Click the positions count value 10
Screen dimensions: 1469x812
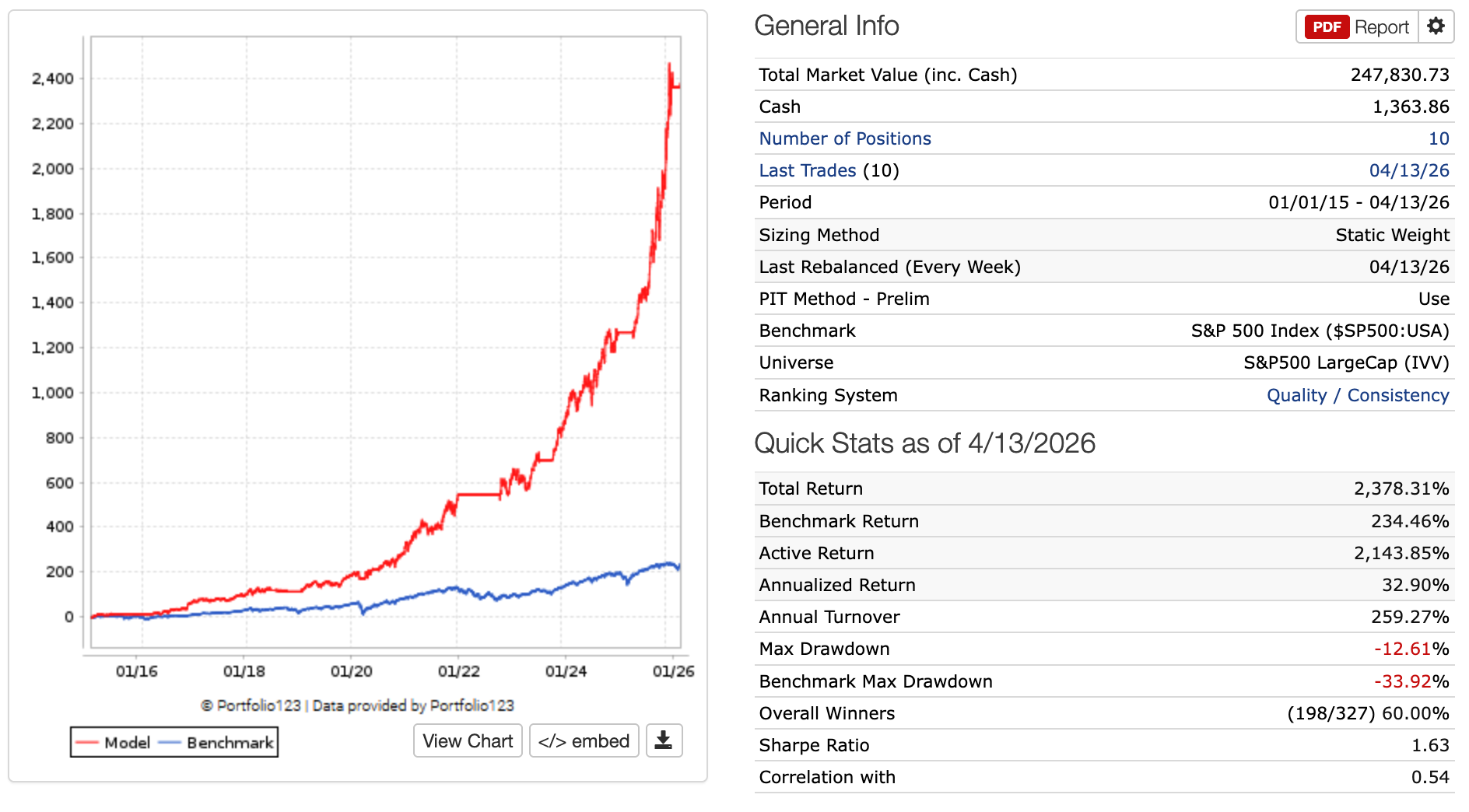(1439, 138)
